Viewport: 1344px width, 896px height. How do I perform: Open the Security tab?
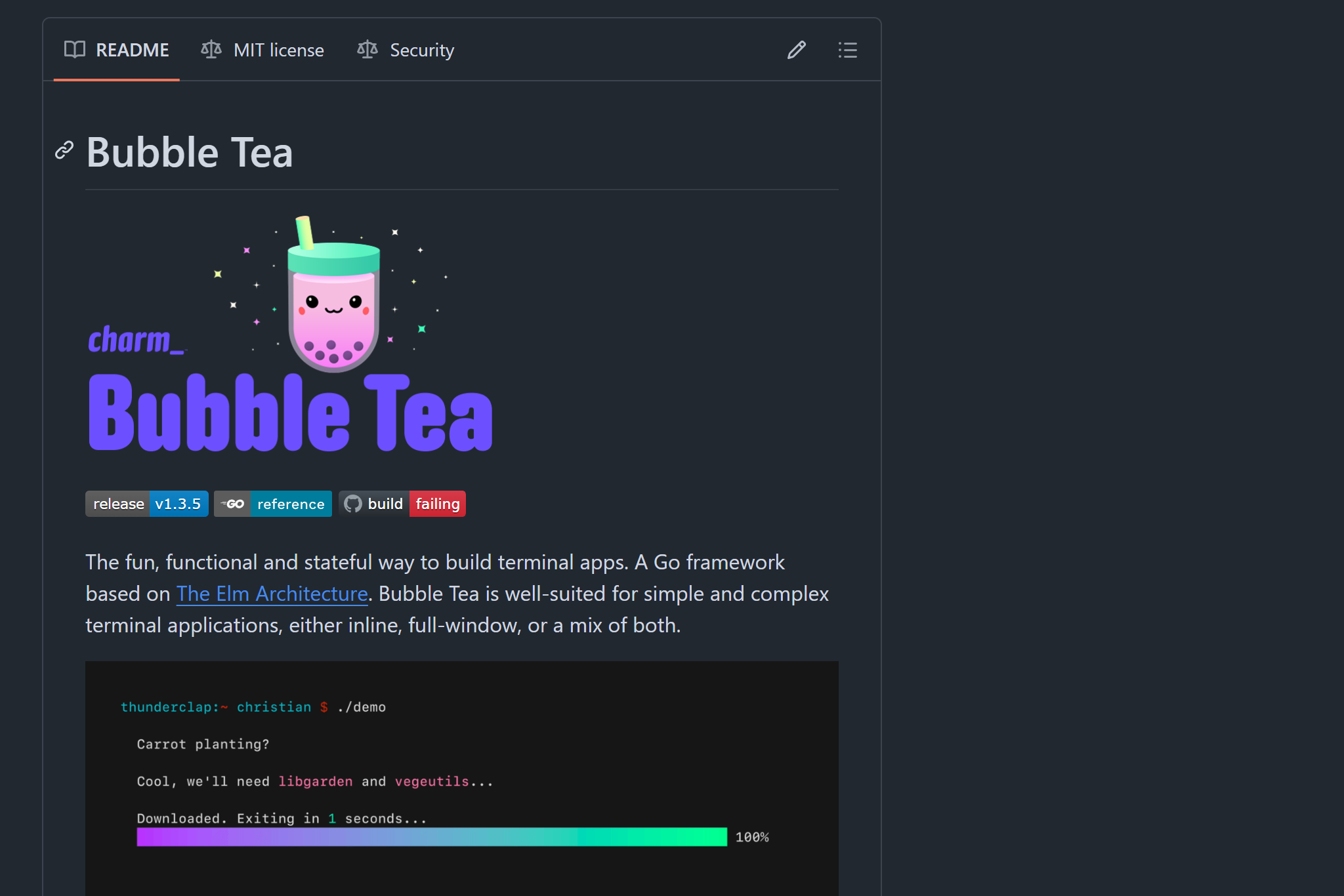pos(421,50)
